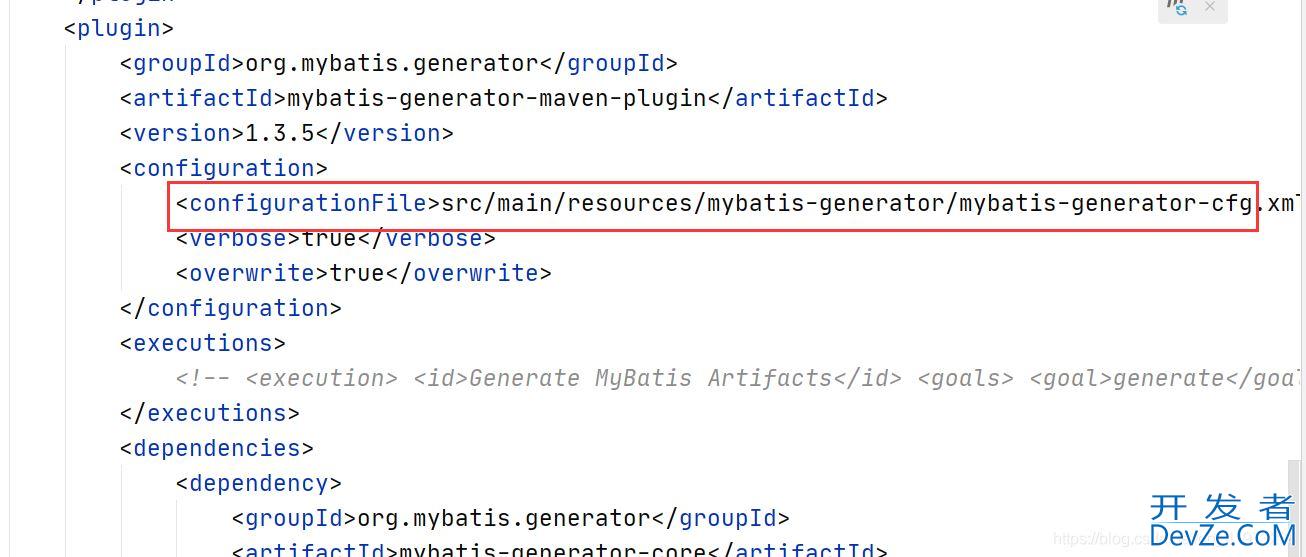Image resolution: width=1306 pixels, height=557 pixels.
Task: Click the opening <configuration> tag
Action: tap(224, 168)
